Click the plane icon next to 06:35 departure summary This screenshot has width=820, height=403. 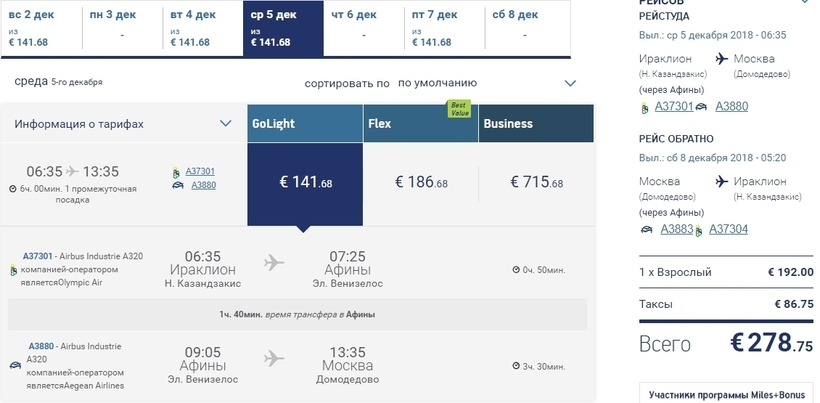coord(73,171)
